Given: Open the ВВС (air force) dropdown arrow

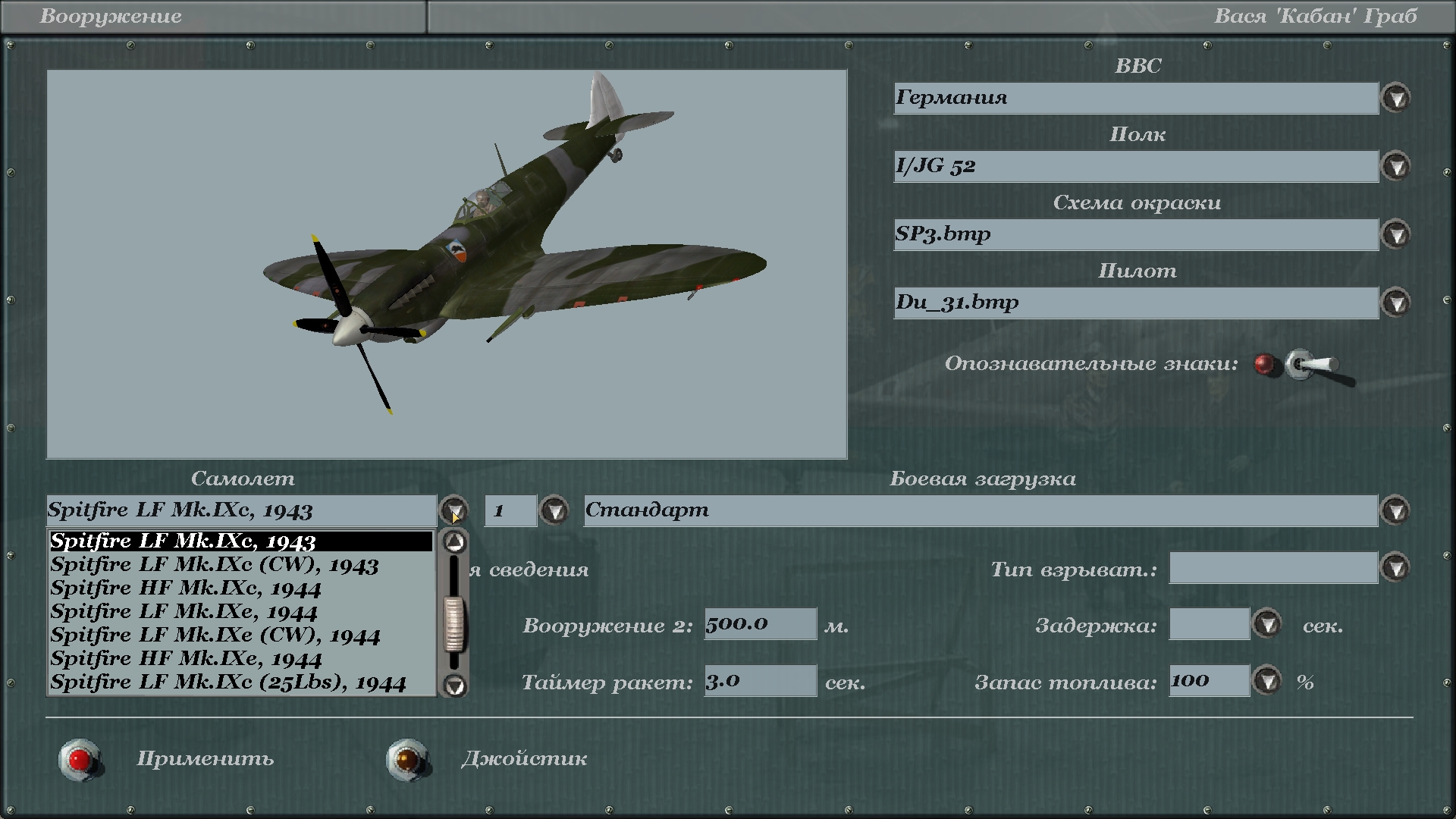Looking at the screenshot, I should (x=1395, y=99).
